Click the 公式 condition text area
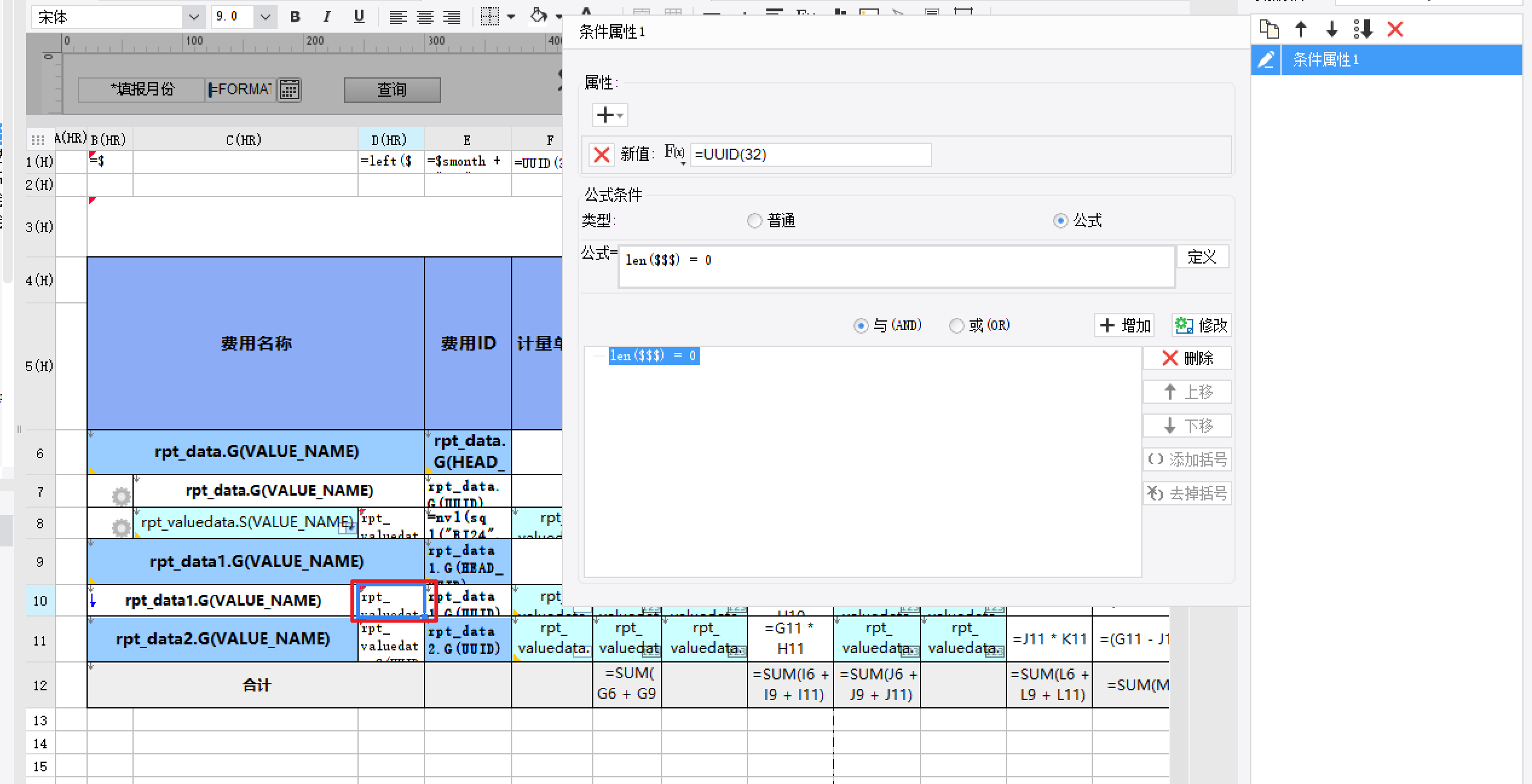 pos(896,267)
